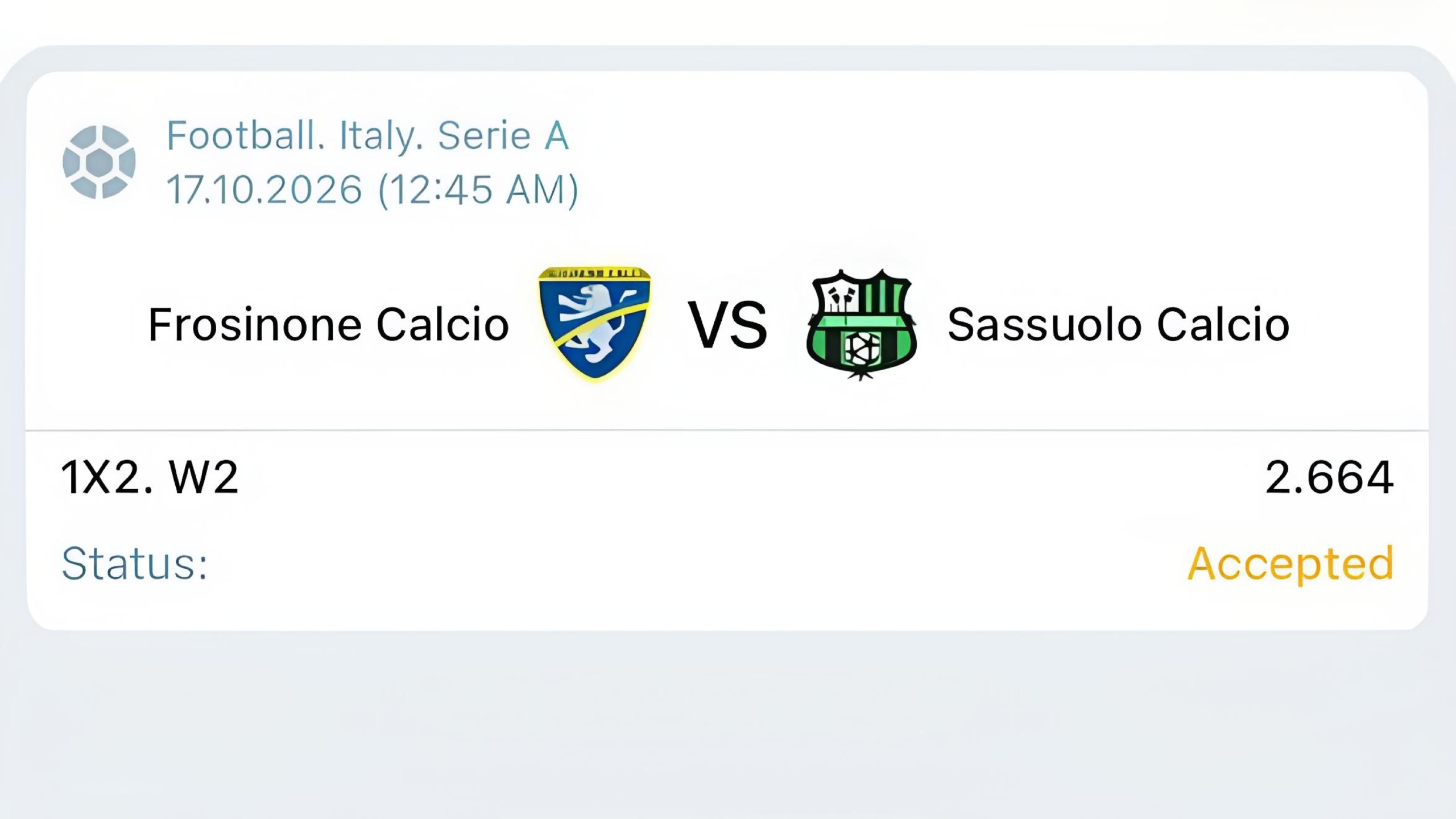The image size is (1456, 819).
Task: Click the Status: label
Action: [135, 564]
